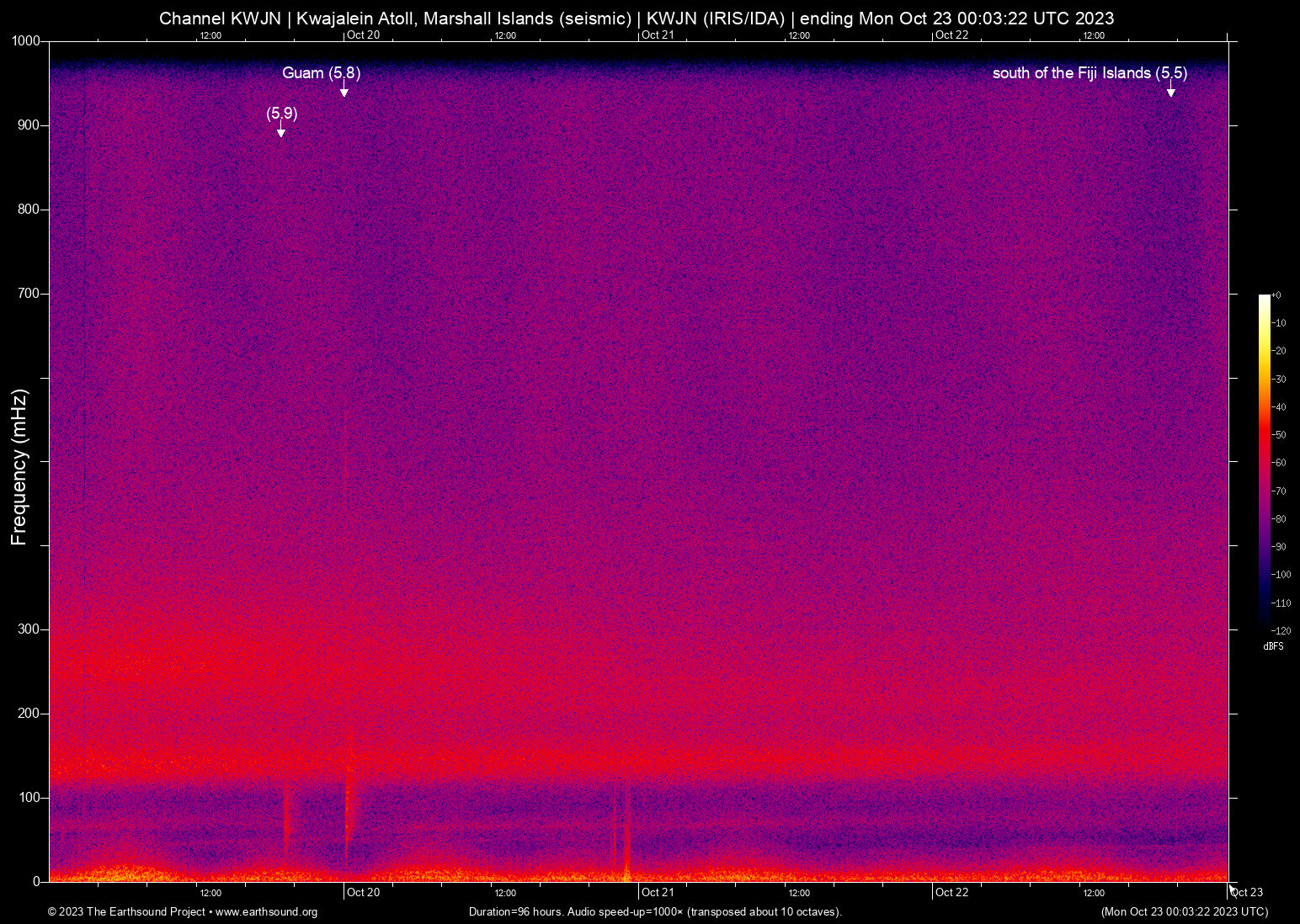Click the arrow marker under the (5.9) label

tap(281, 130)
